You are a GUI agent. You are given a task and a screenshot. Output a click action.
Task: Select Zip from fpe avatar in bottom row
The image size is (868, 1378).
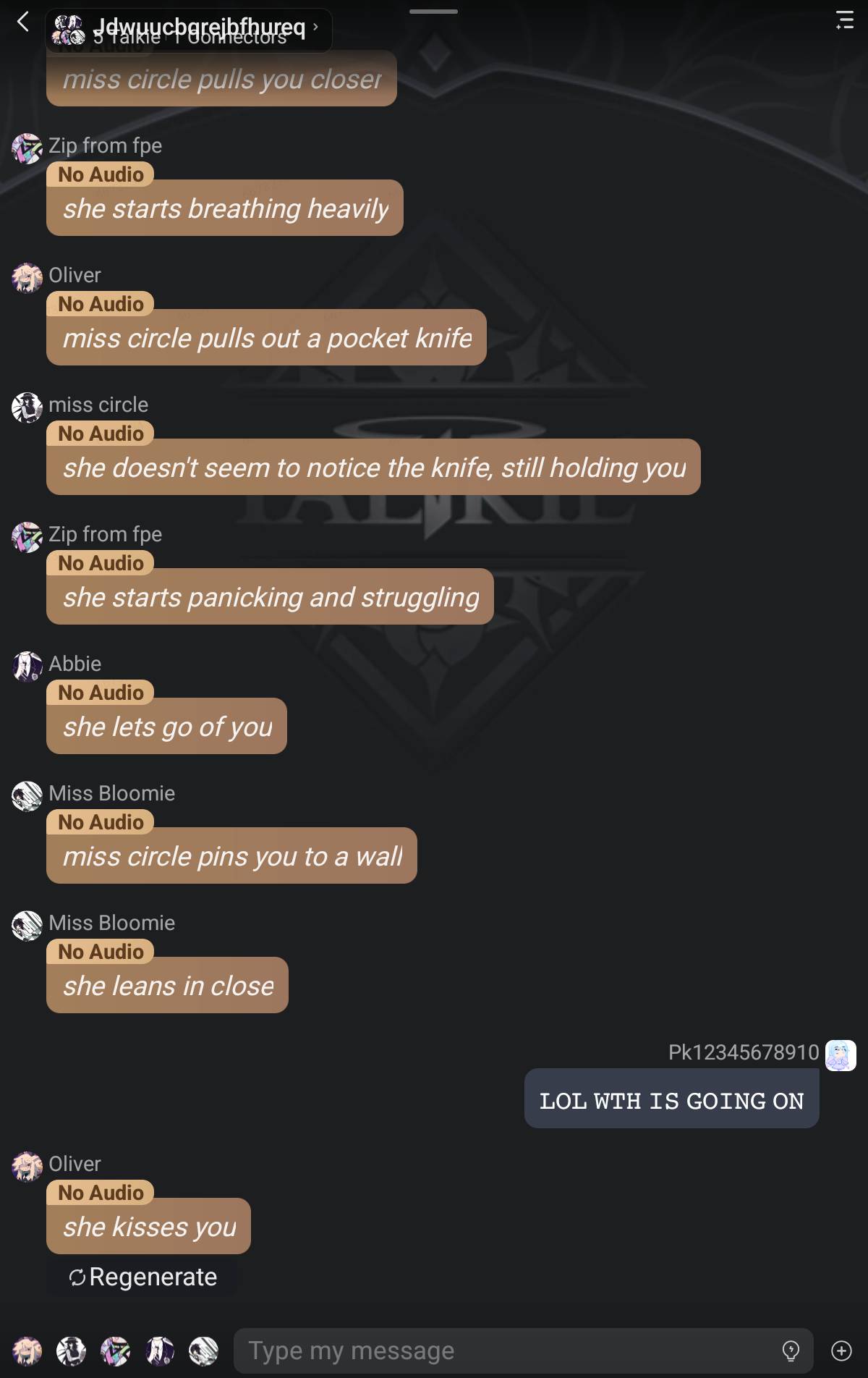pos(116,1350)
